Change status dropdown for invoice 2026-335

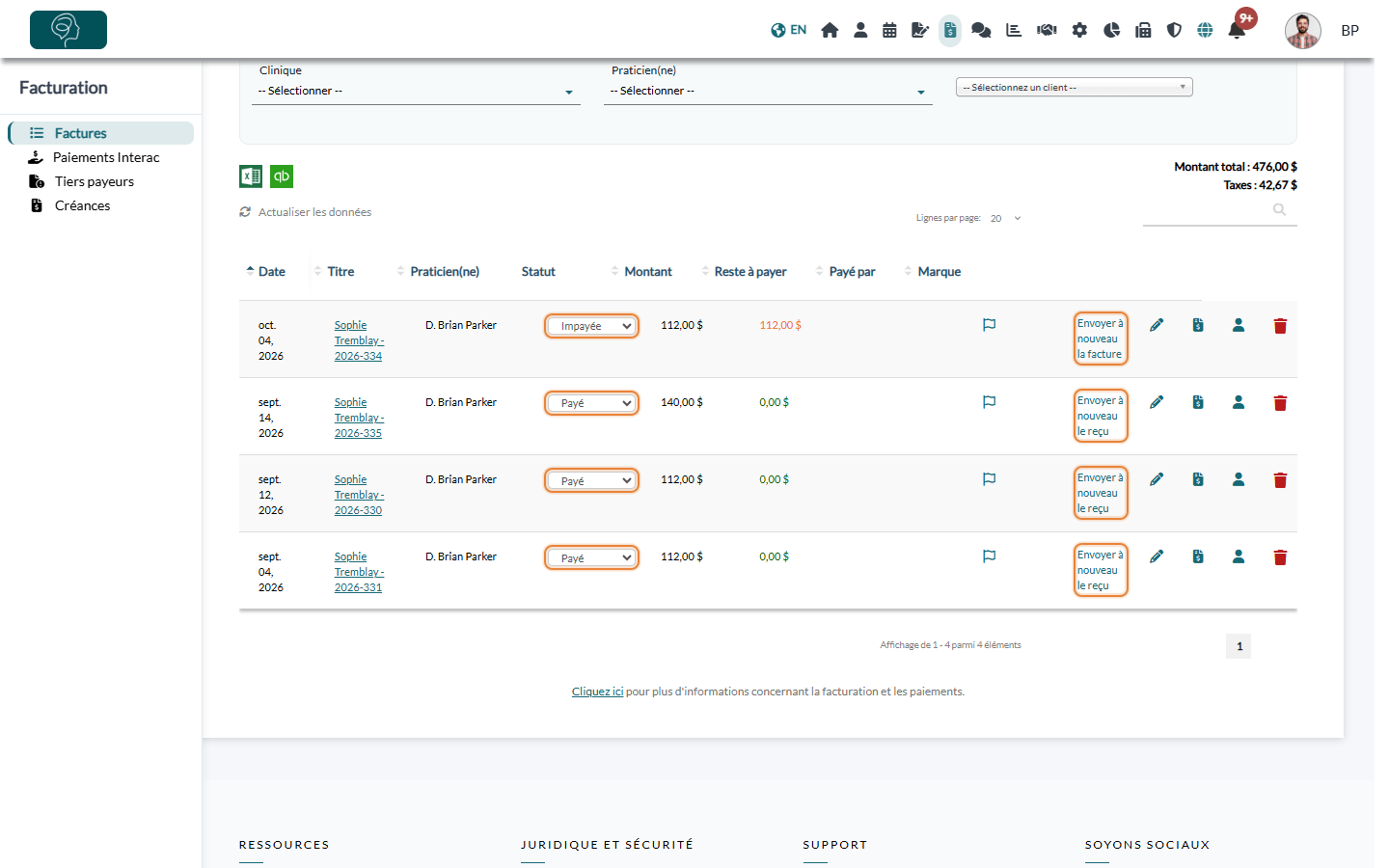point(591,403)
